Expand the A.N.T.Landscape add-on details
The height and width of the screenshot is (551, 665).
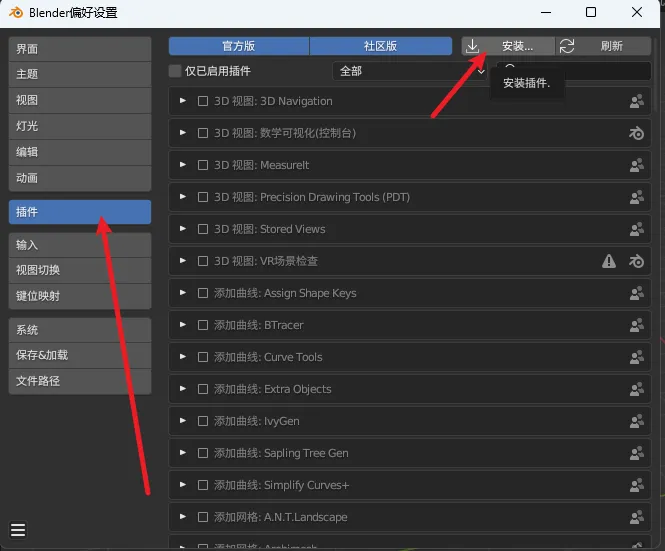[x=183, y=517]
